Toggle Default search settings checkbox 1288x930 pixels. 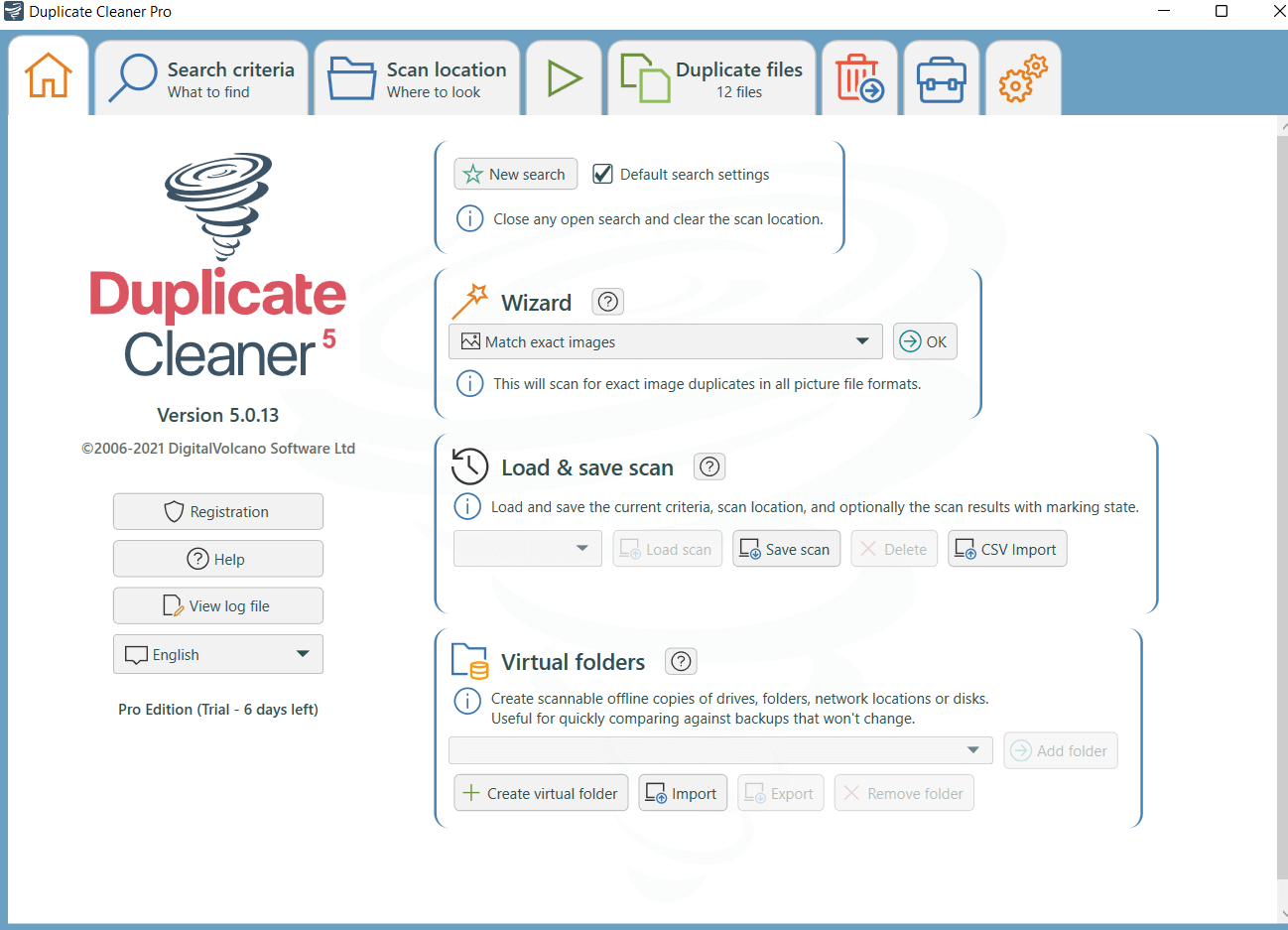pos(602,175)
